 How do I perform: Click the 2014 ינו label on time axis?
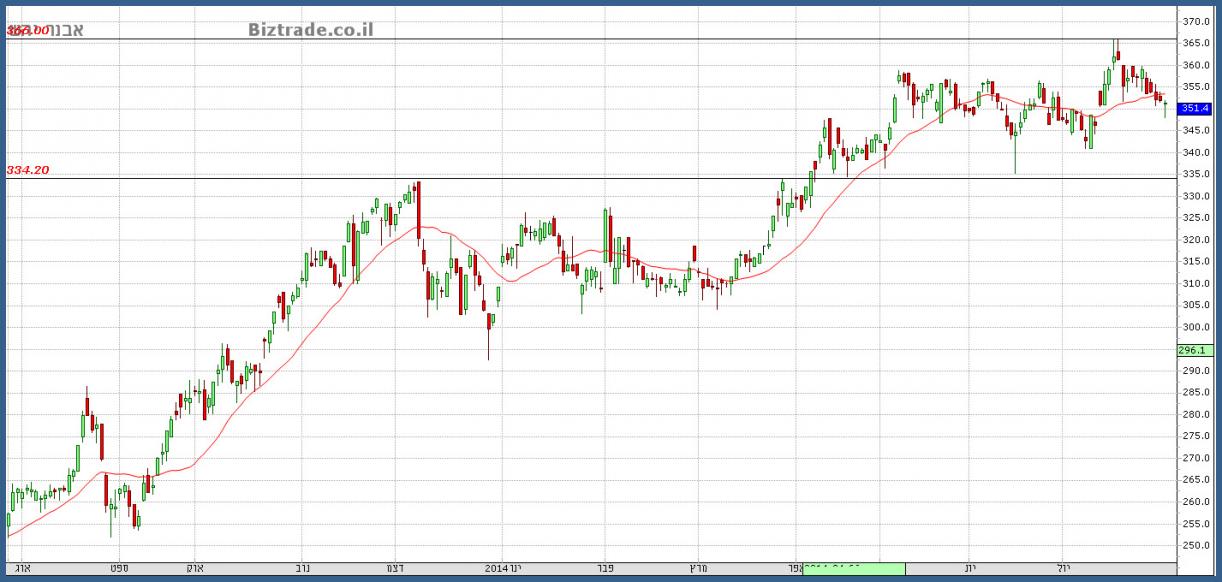(503, 568)
